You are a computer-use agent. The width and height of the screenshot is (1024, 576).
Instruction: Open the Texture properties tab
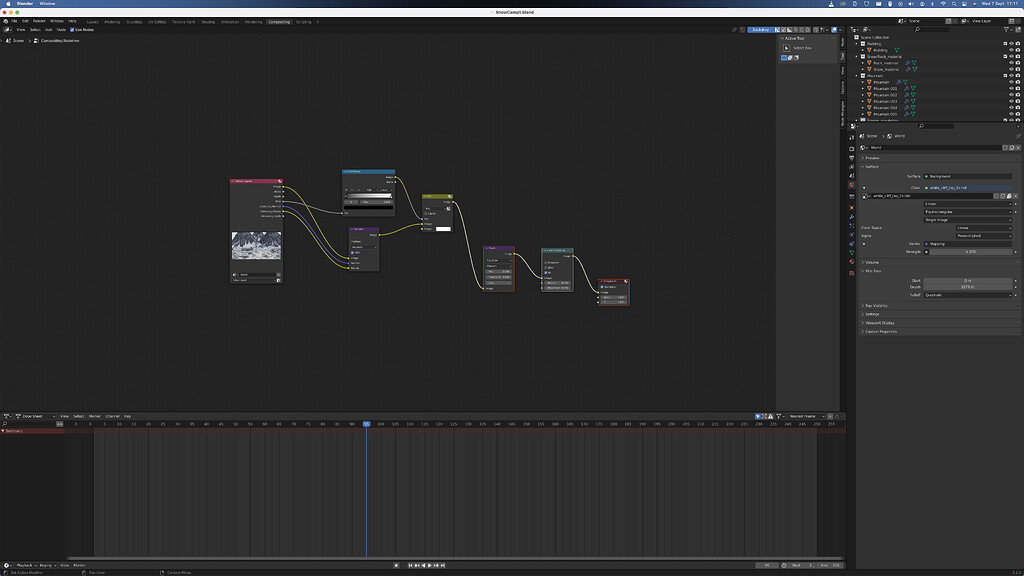852,273
